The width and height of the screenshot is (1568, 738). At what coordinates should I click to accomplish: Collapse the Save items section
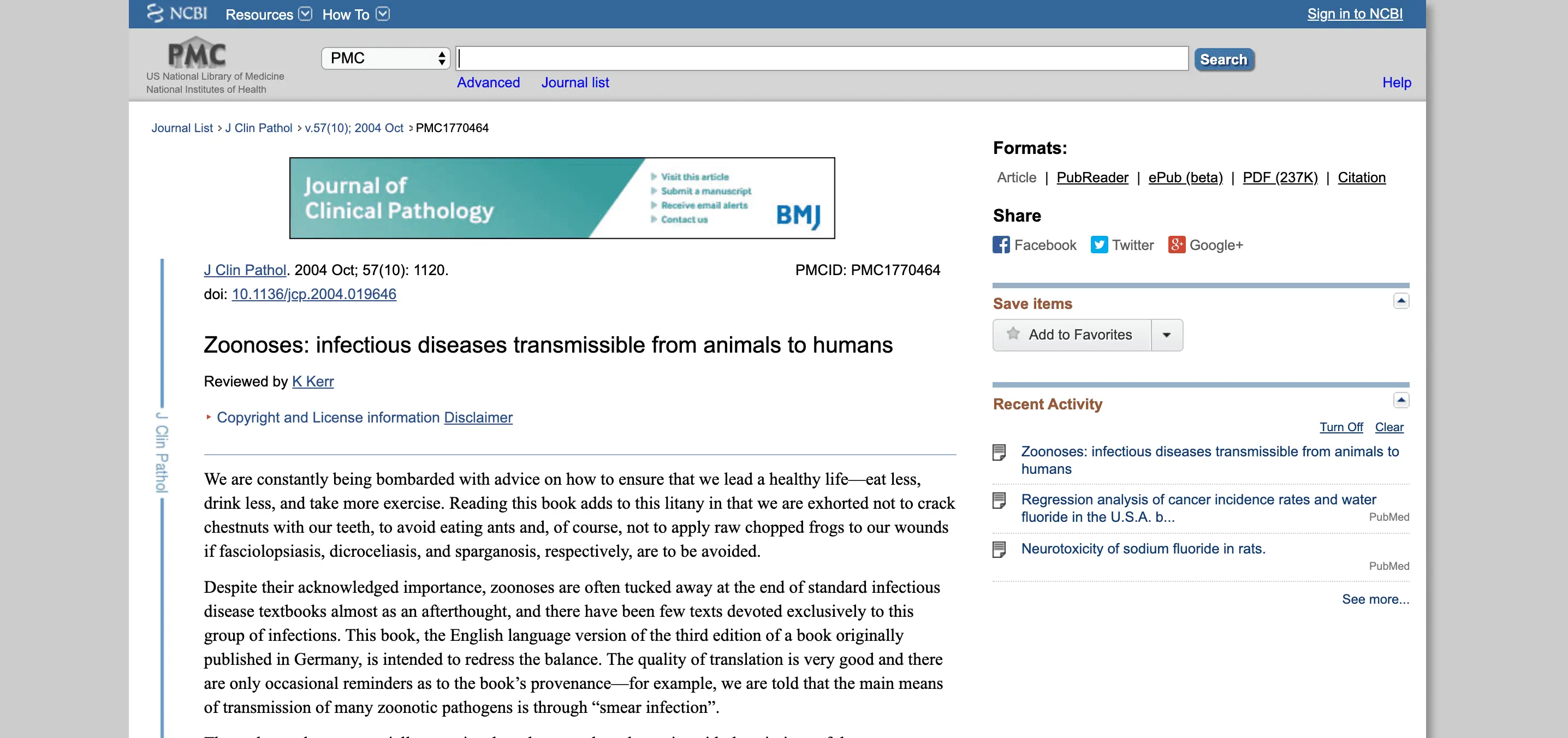[x=1400, y=301]
